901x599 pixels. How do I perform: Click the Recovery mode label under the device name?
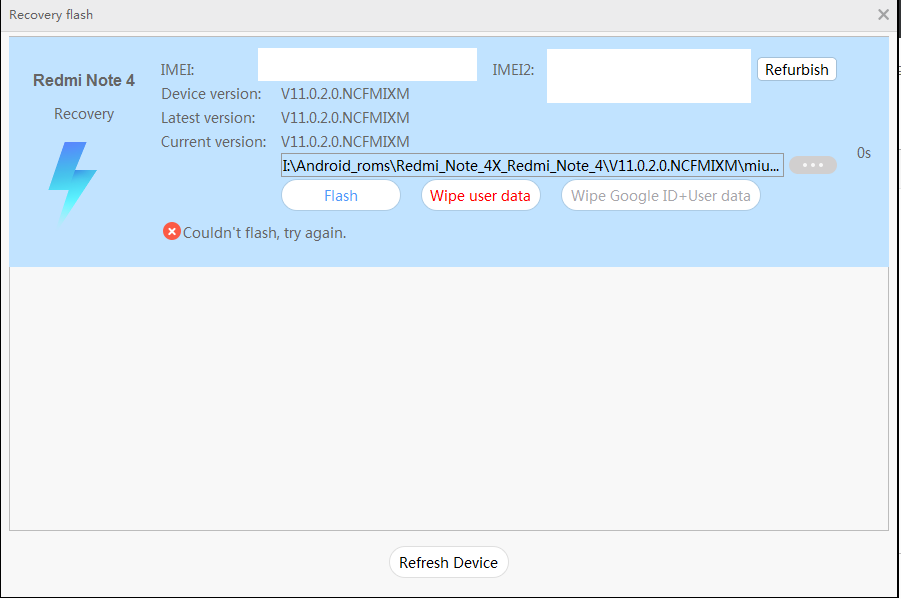(x=84, y=114)
